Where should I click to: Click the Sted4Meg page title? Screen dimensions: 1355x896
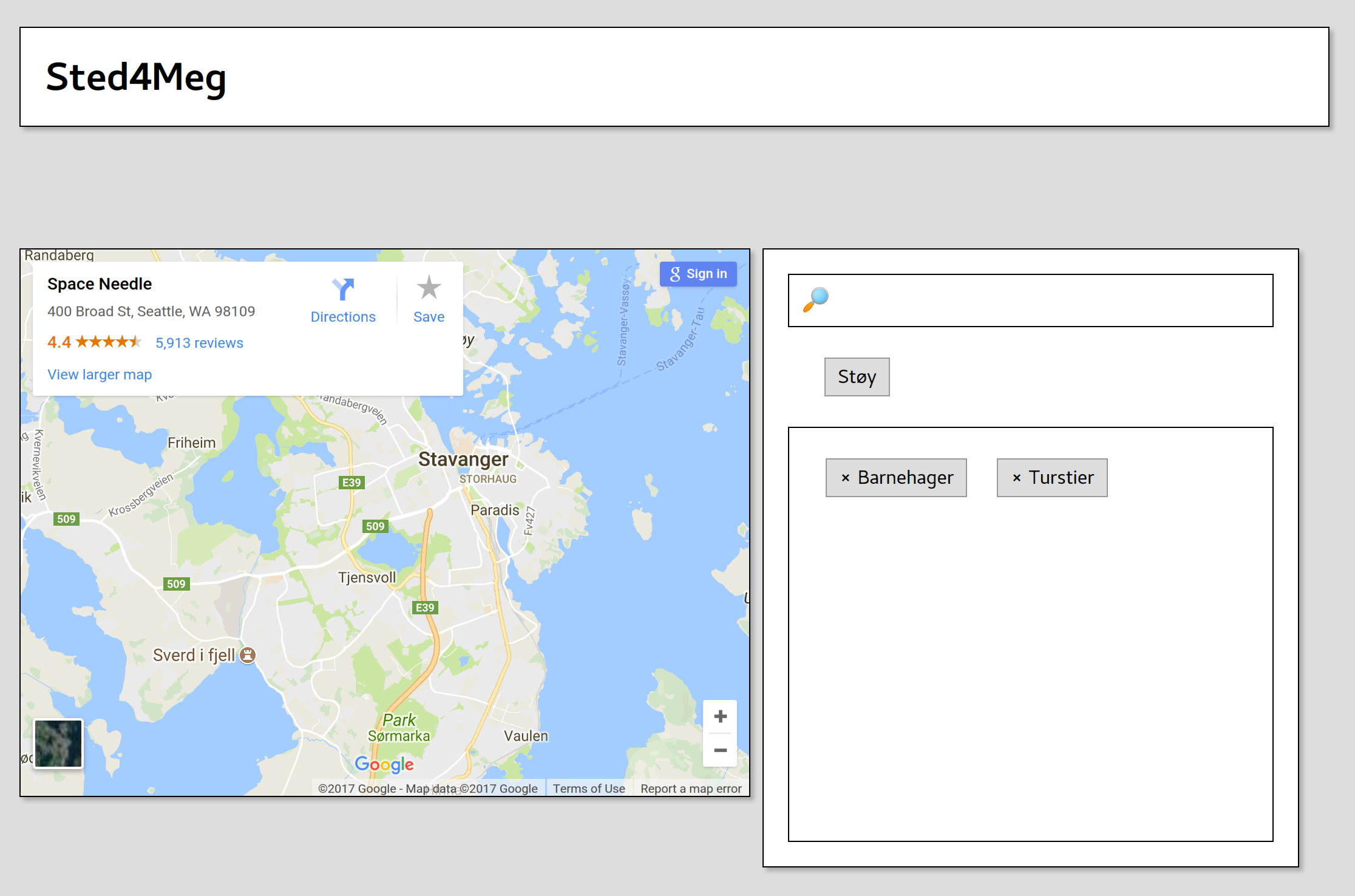tap(136, 77)
